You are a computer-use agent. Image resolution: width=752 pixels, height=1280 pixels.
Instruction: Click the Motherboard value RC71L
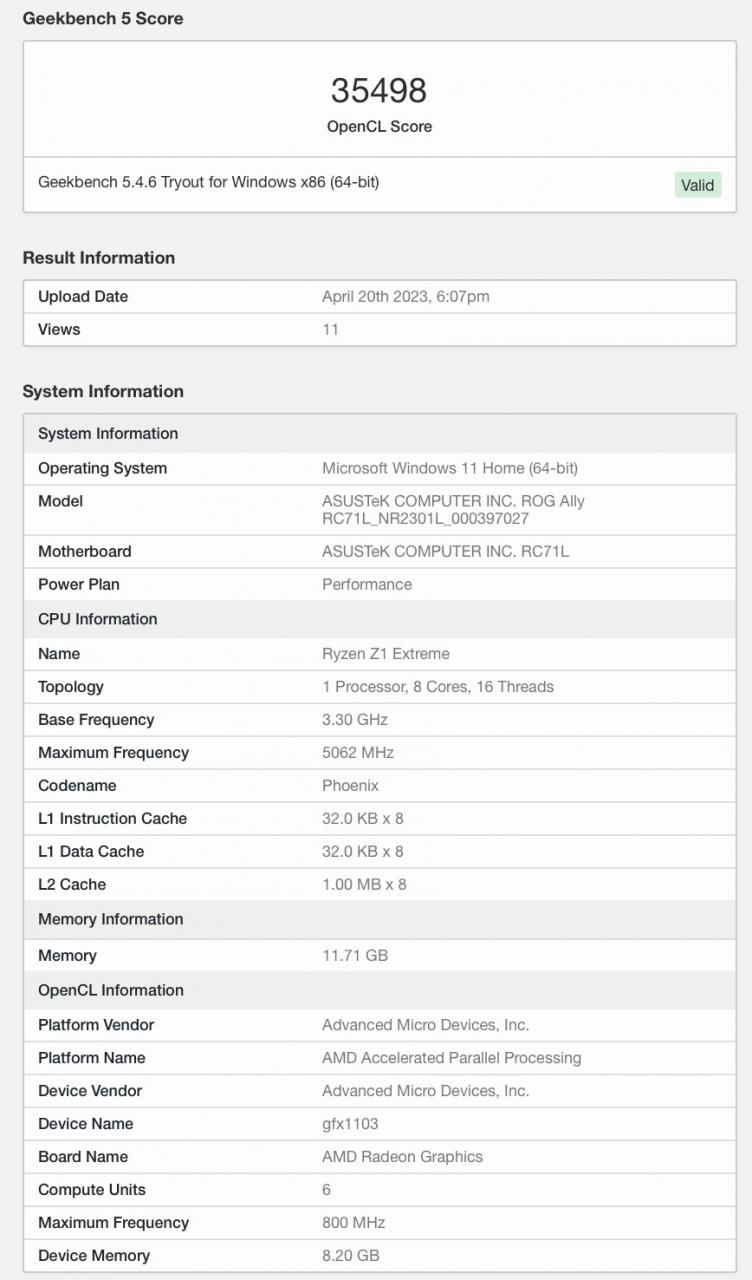coord(445,551)
